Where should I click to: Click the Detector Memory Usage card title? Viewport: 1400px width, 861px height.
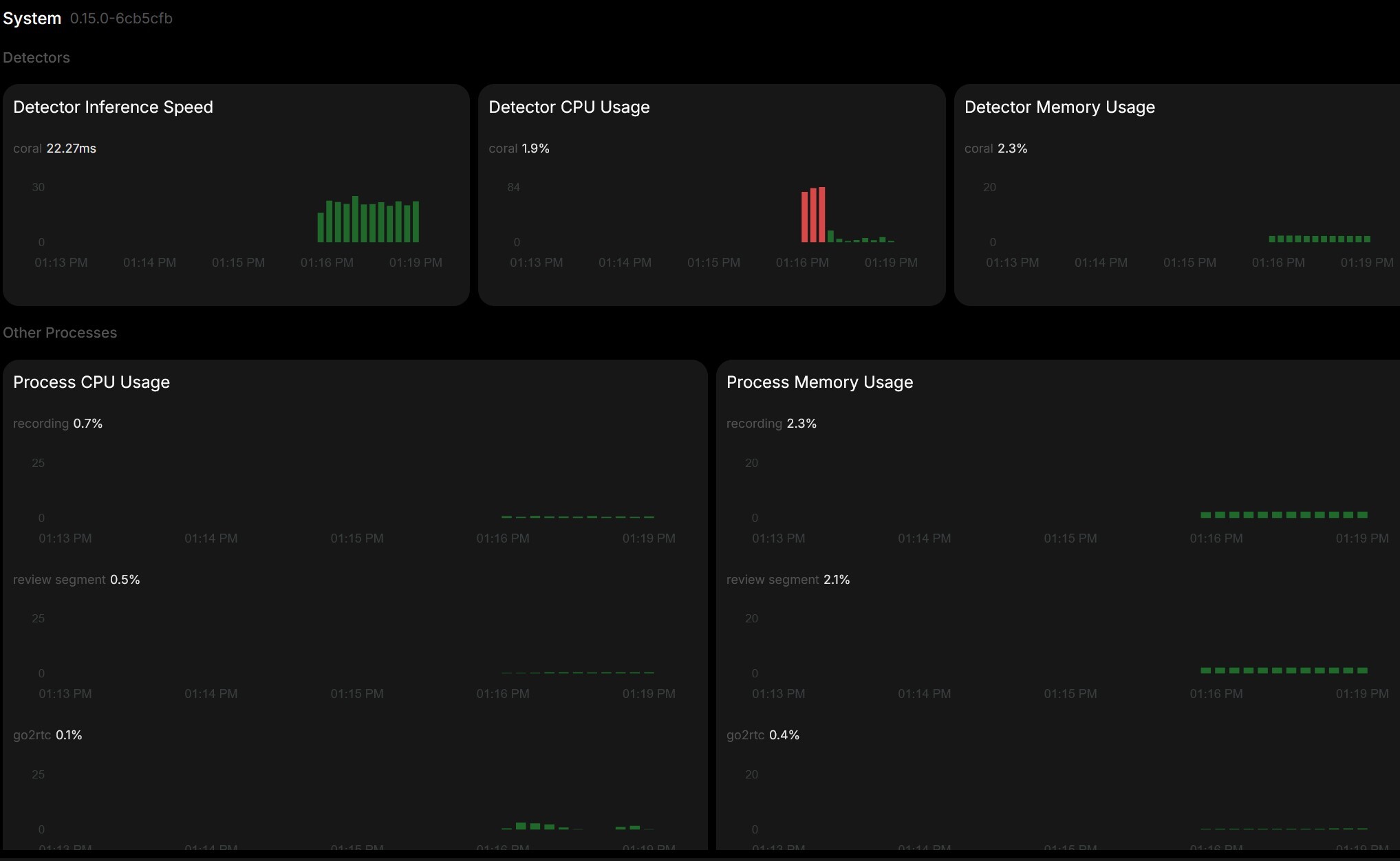click(x=1059, y=107)
